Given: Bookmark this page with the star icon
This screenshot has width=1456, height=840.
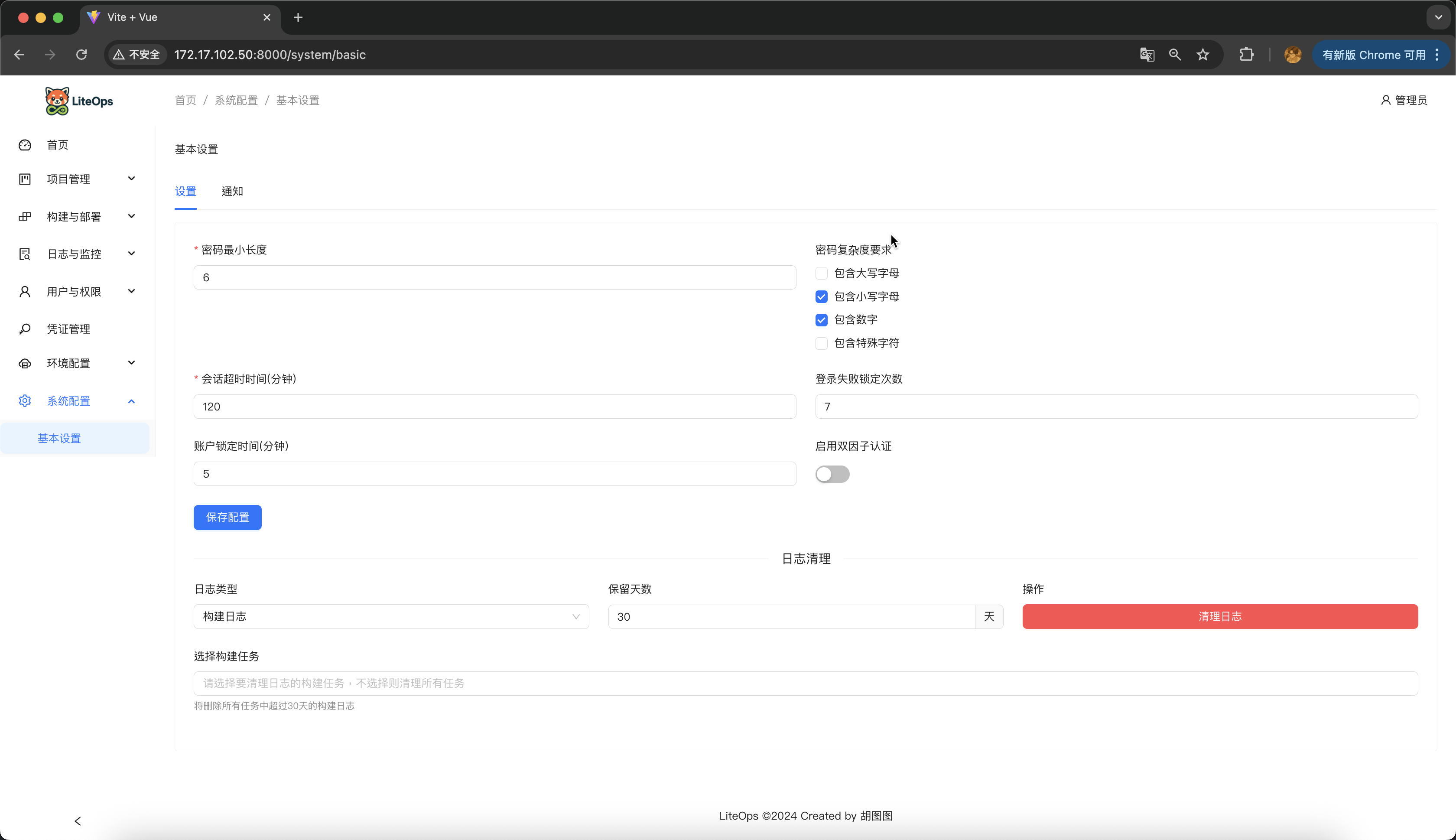Looking at the screenshot, I should (x=1202, y=55).
